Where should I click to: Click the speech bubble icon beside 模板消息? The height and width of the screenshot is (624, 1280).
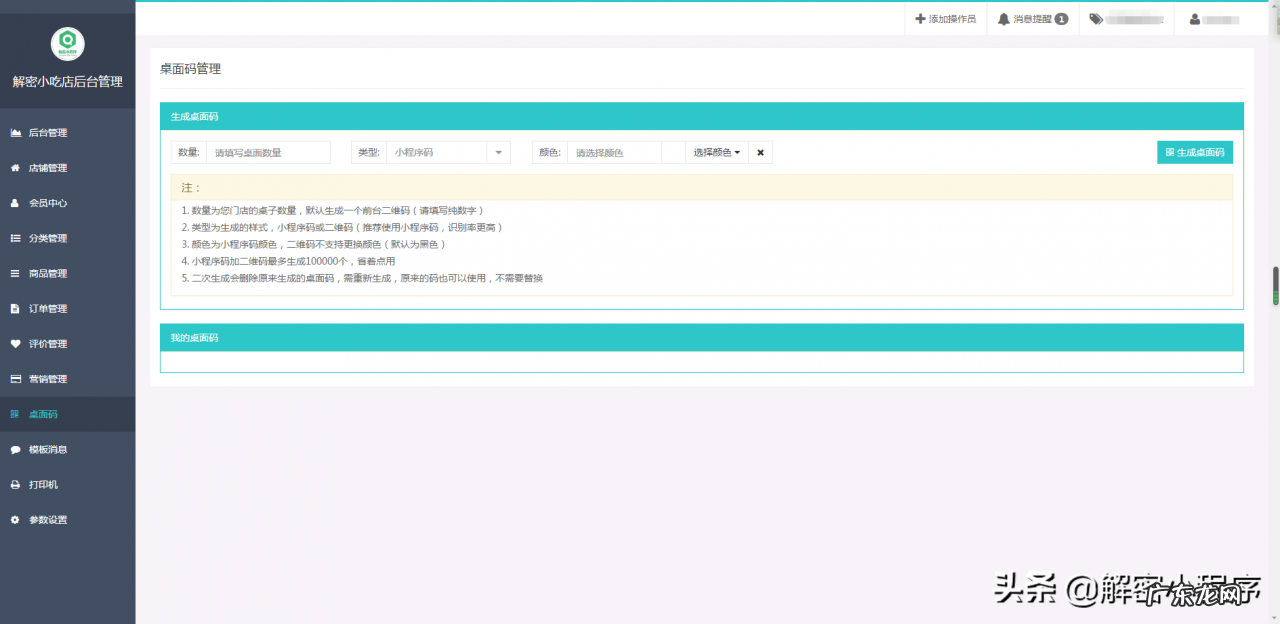click(15, 450)
